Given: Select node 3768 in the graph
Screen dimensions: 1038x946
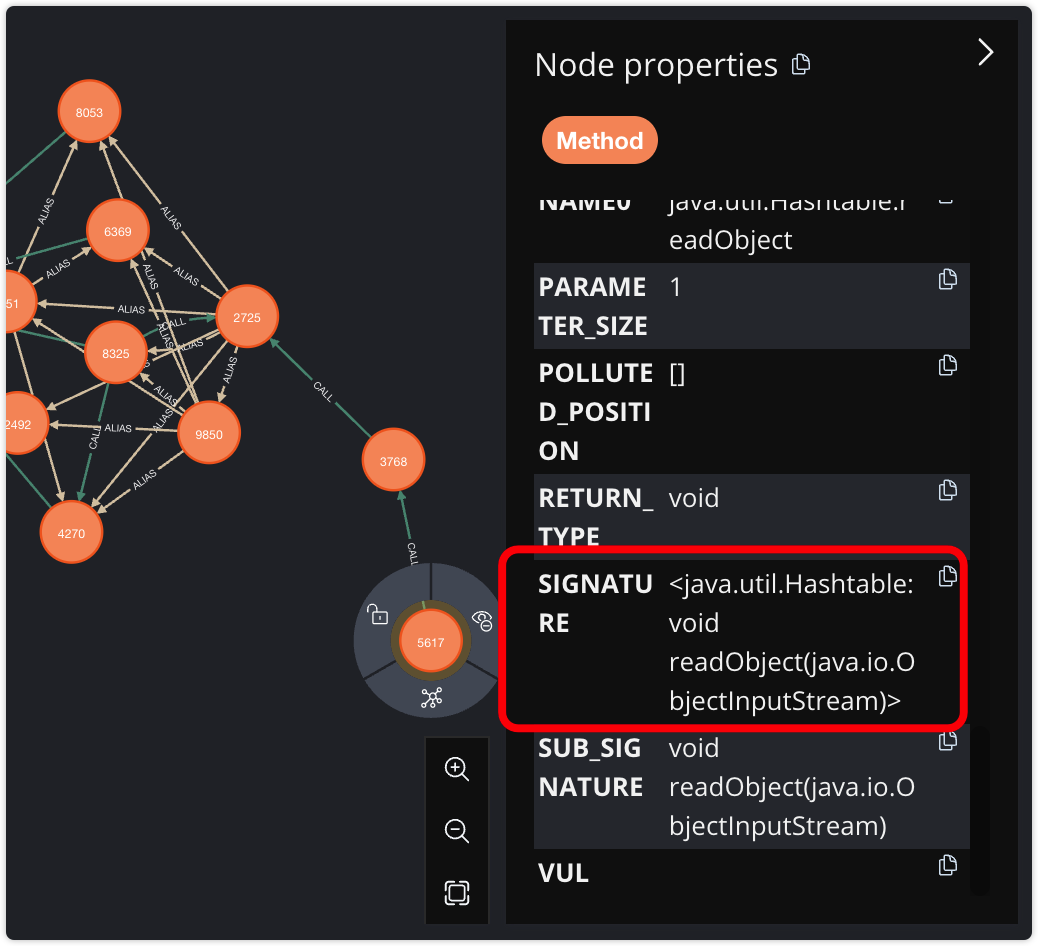Looking at the screenshot, I should click(393, 461).
